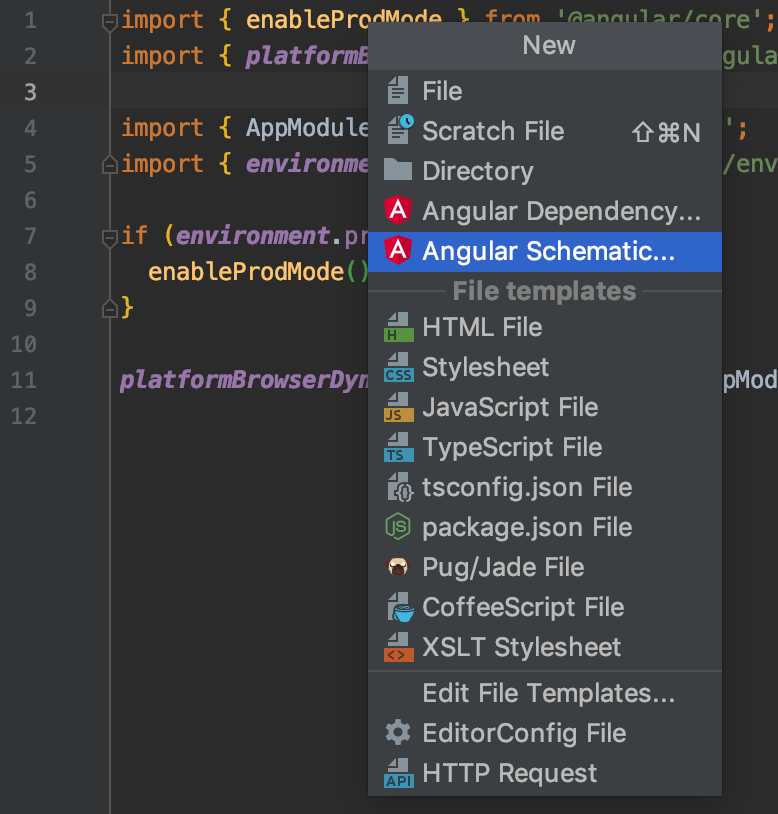Choose File from the New menu
The height and width of the screenshot is (814, 778).
(544, 91)
